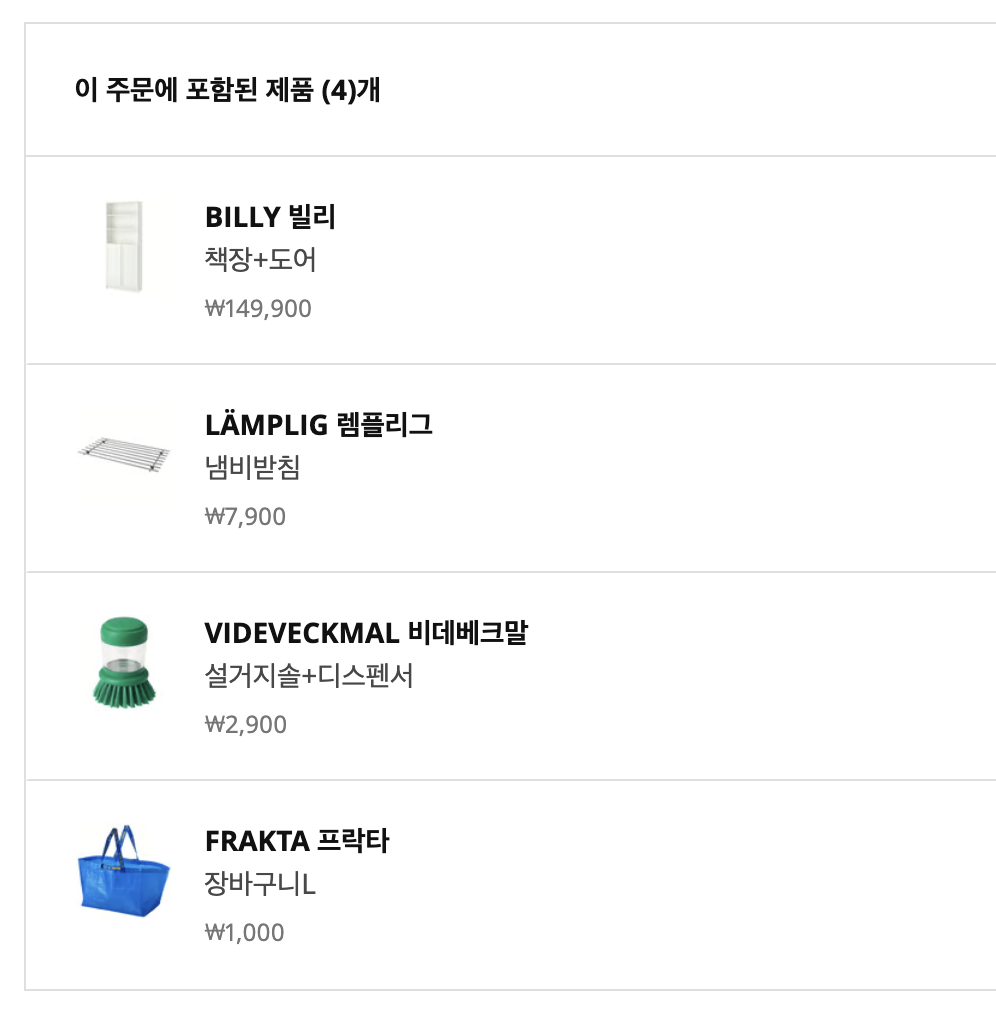Select the 설거지솔+디스펜서 description text
The height and width of the screenshot is (1016, 996).
pyautogui.click(x=308, y=676)
